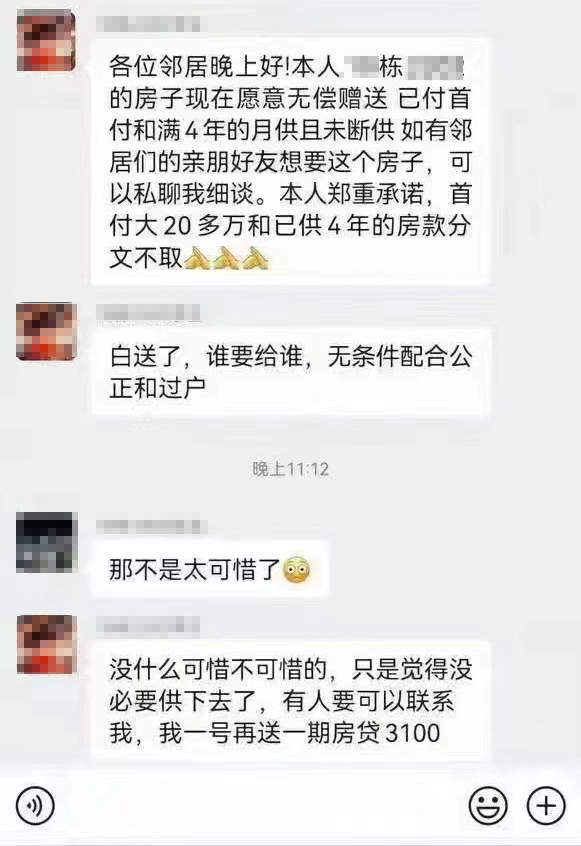The image size is (581, 846).
Task: Tap the message text input field
Action: [x=261, y=806]
